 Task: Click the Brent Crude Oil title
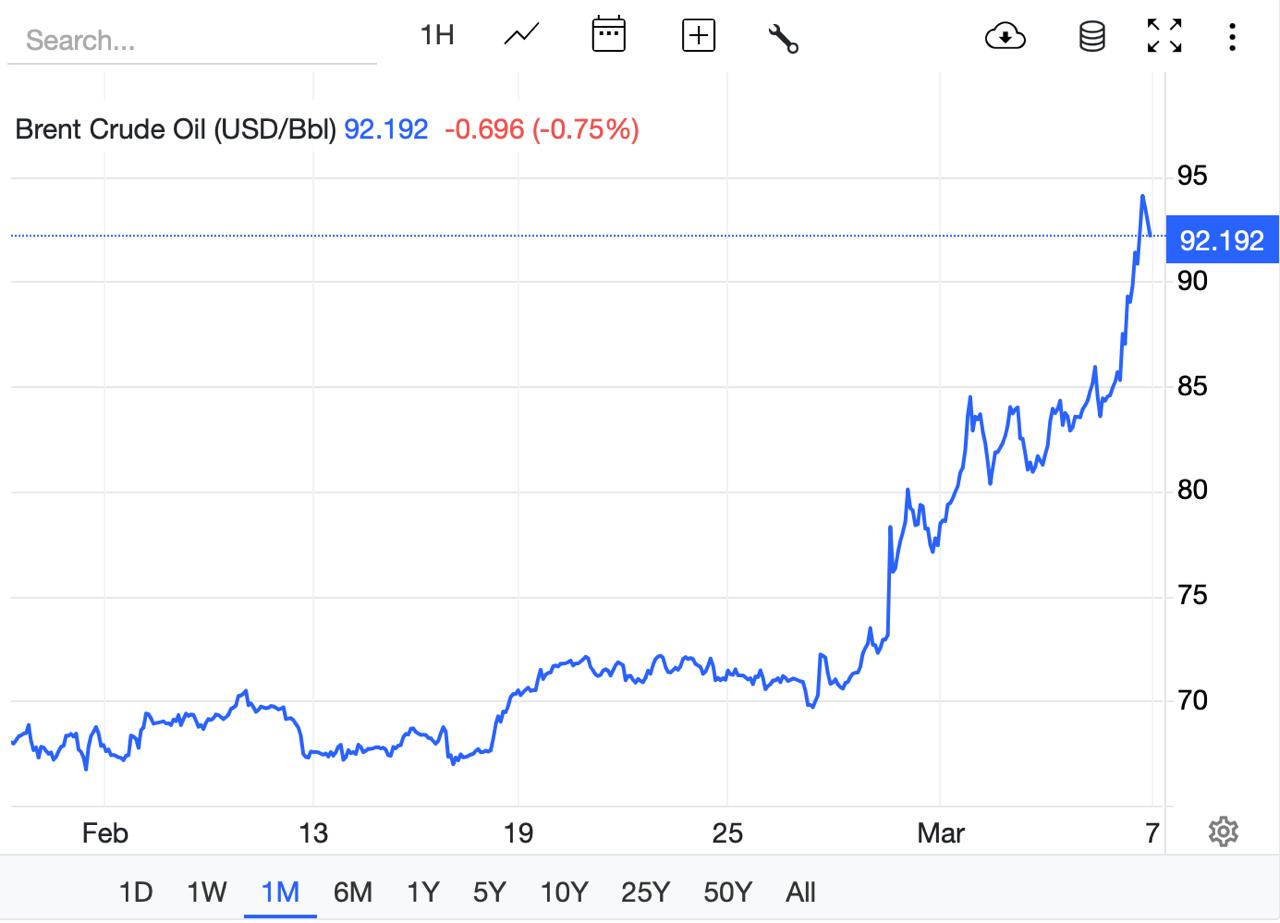tap(175, 129)
